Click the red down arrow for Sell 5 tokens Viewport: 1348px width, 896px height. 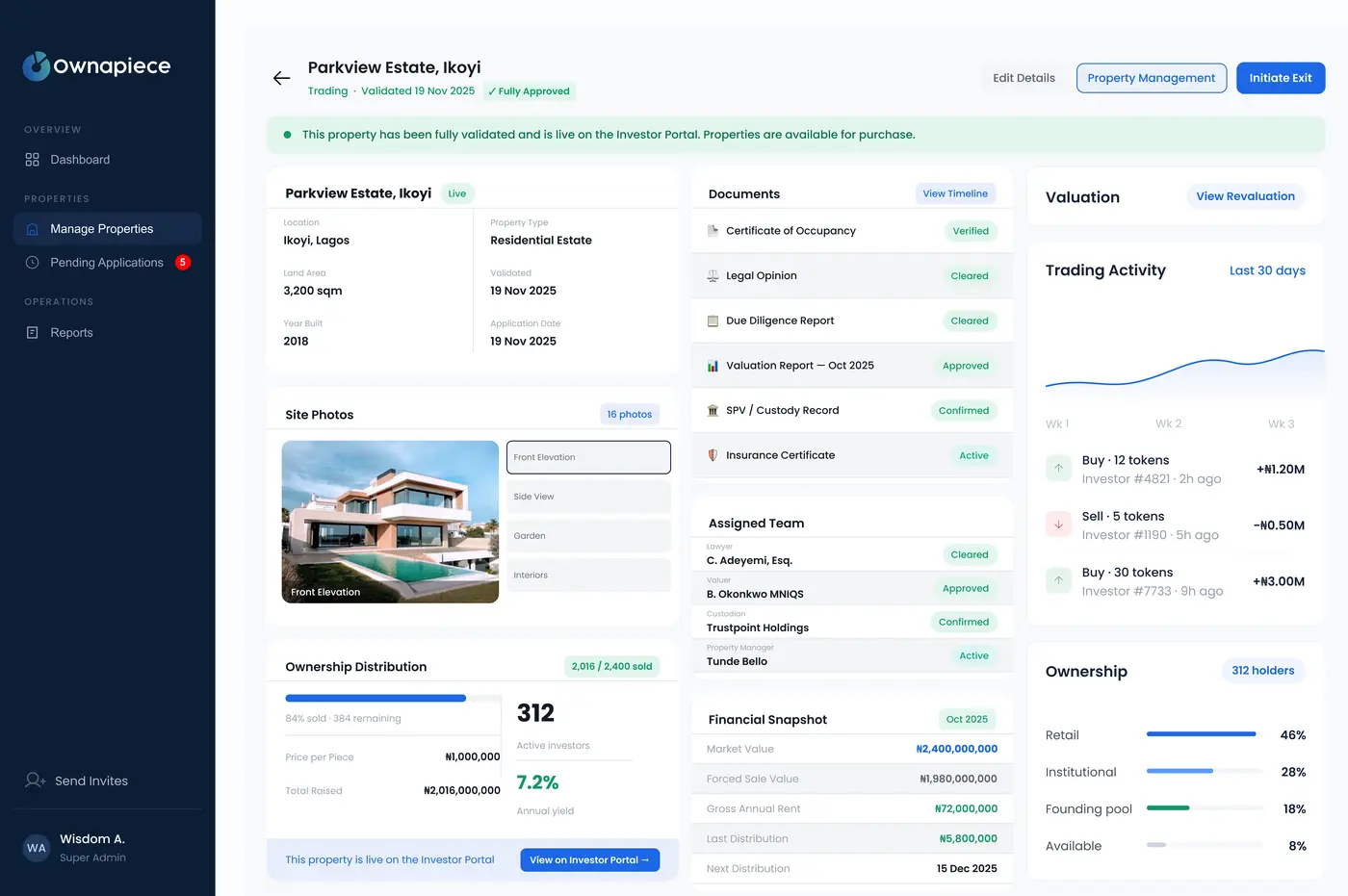coord(1058,525)
